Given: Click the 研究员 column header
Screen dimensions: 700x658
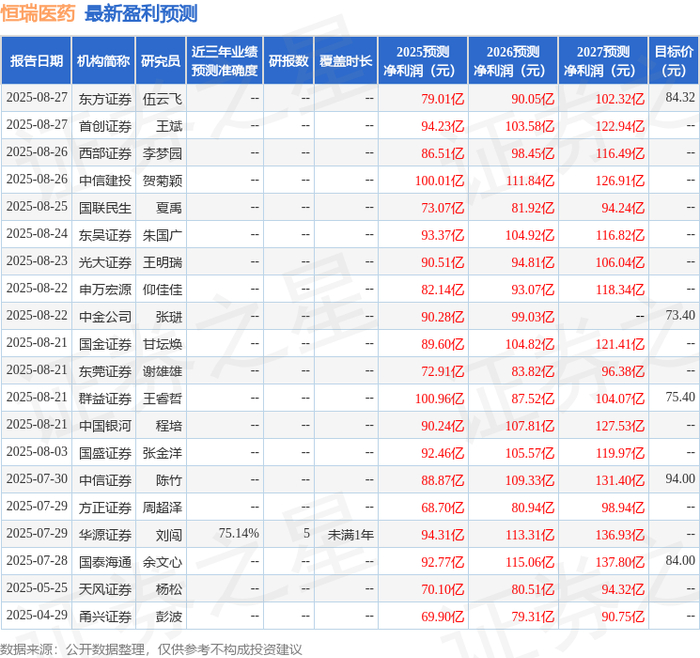Looking at the screenshot, I should [161, 61].
